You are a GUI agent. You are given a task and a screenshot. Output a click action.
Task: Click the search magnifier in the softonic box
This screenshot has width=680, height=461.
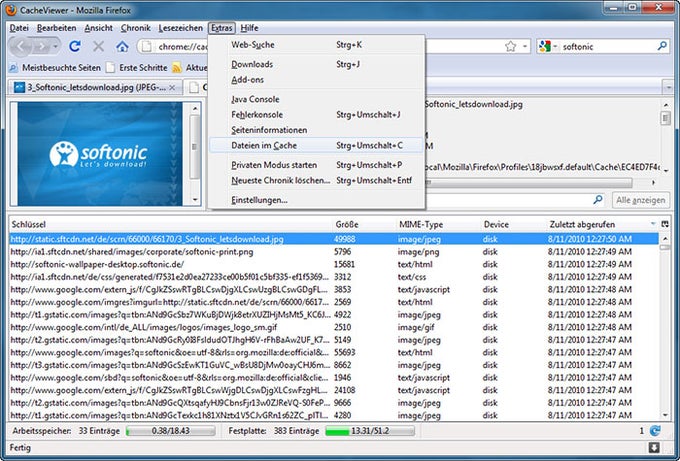662,46
